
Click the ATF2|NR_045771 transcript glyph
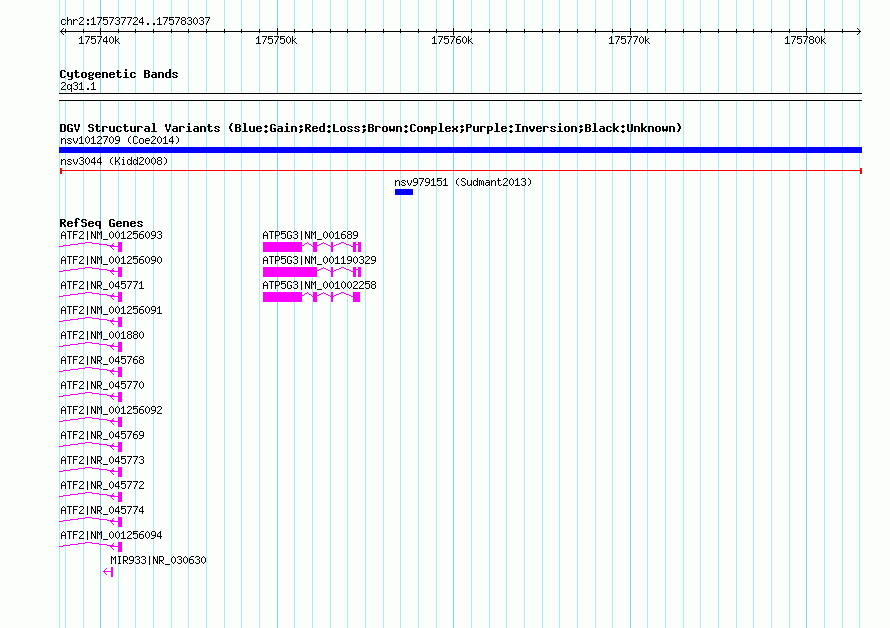coord(91,296)
